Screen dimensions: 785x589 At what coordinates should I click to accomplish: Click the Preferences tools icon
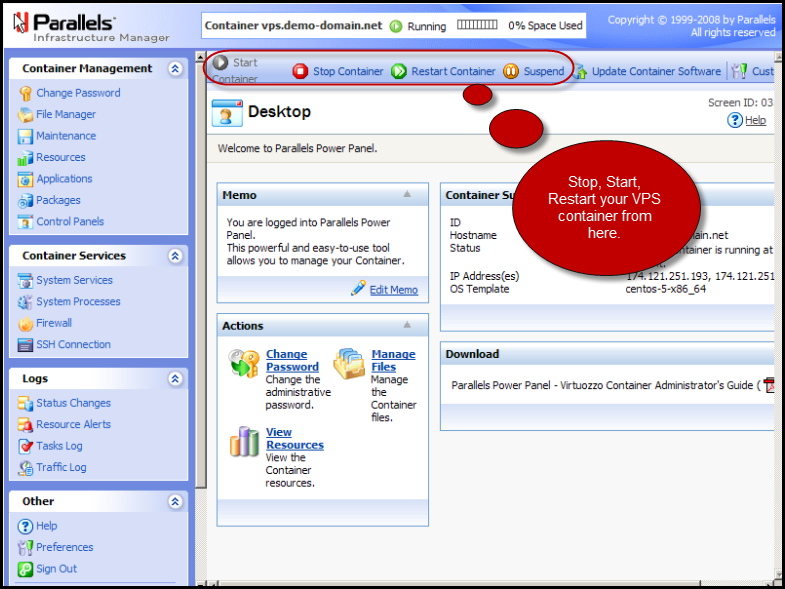25,548
